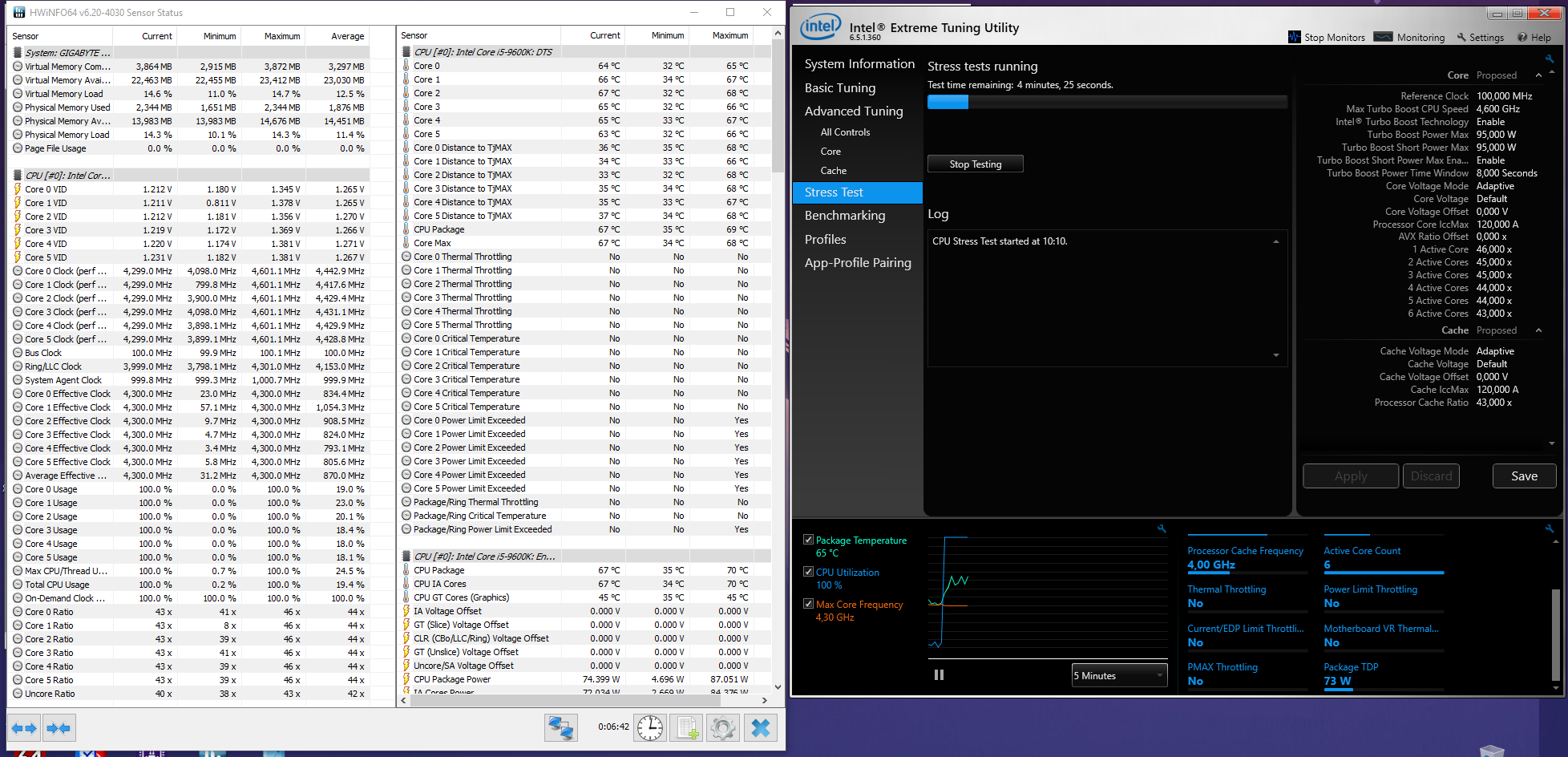
Task: Click the clock icon beside Core 0 Clock row
Action: (x=18, y=271)
